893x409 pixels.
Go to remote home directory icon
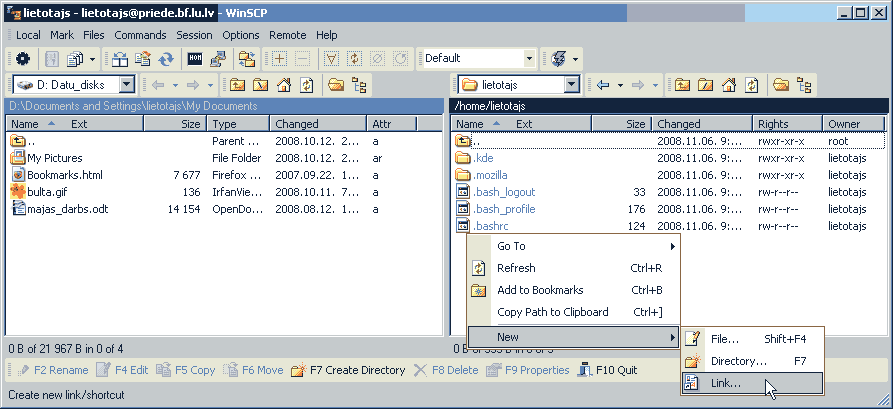coord(729,85)
